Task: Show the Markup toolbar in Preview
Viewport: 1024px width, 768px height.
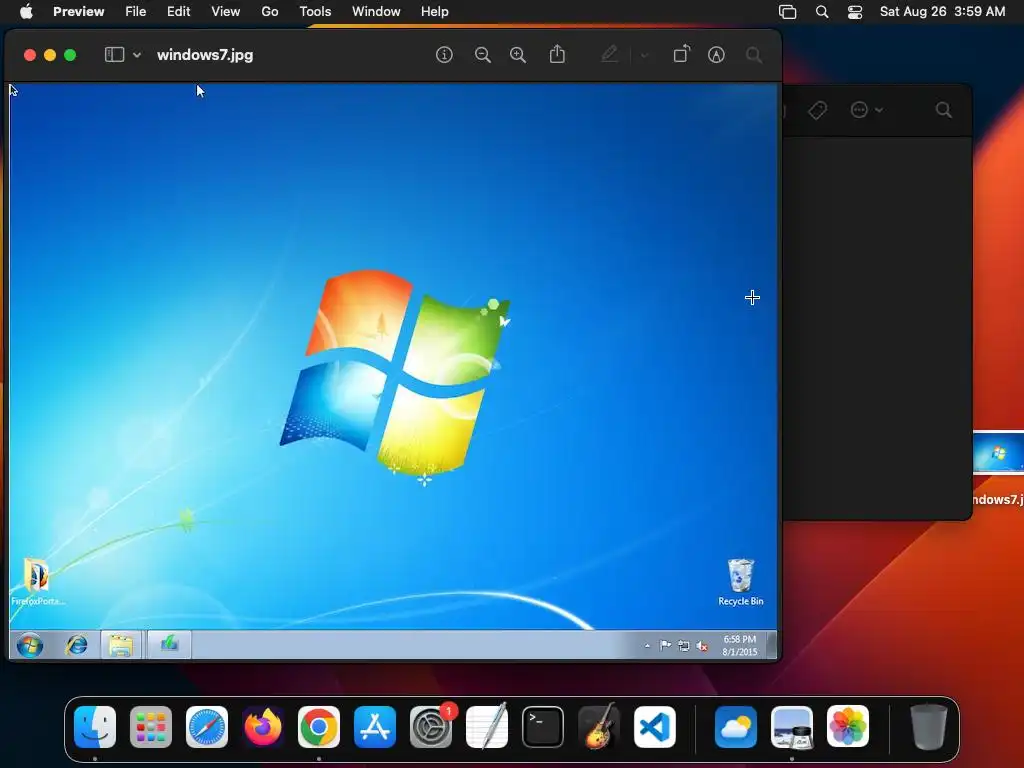Action: (x=716, y=55)
